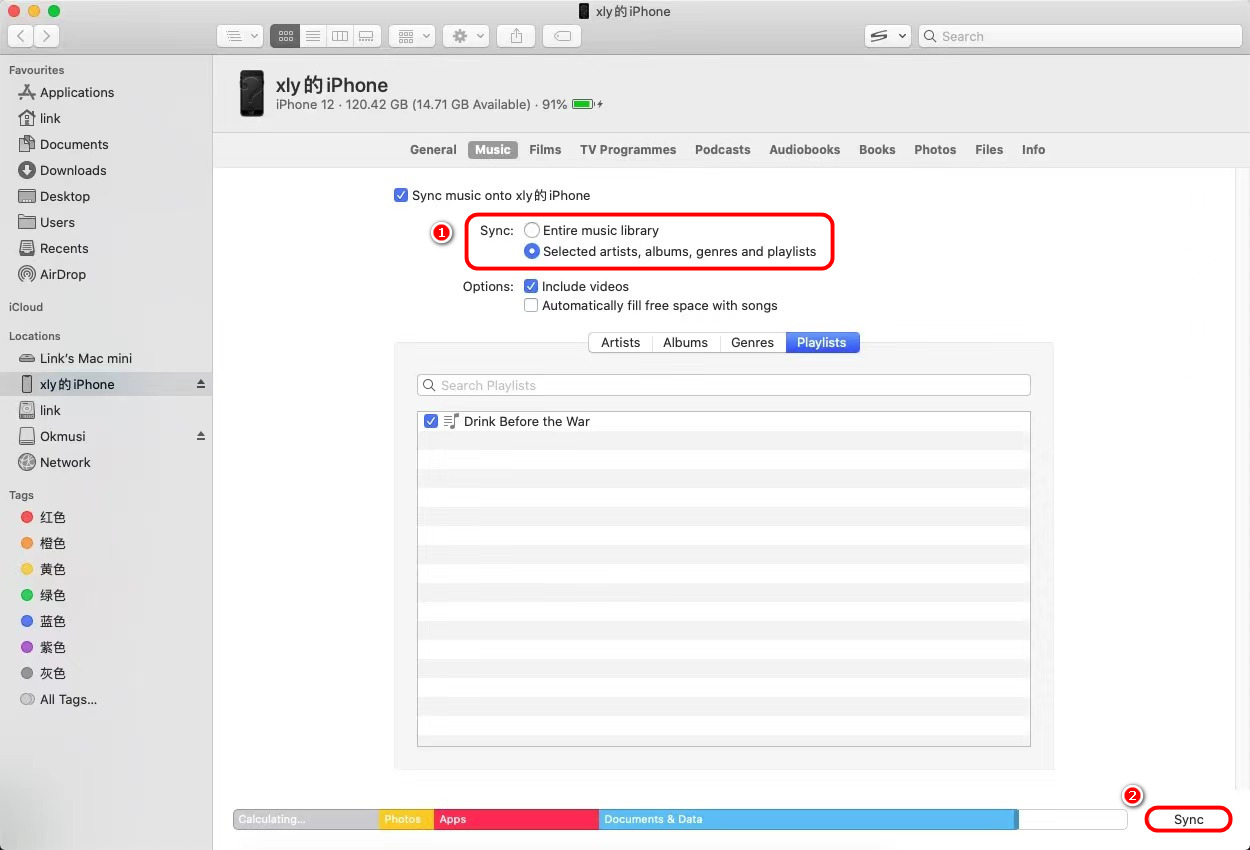
Task: Open the action gear dropdown menu
Action: 466,36
